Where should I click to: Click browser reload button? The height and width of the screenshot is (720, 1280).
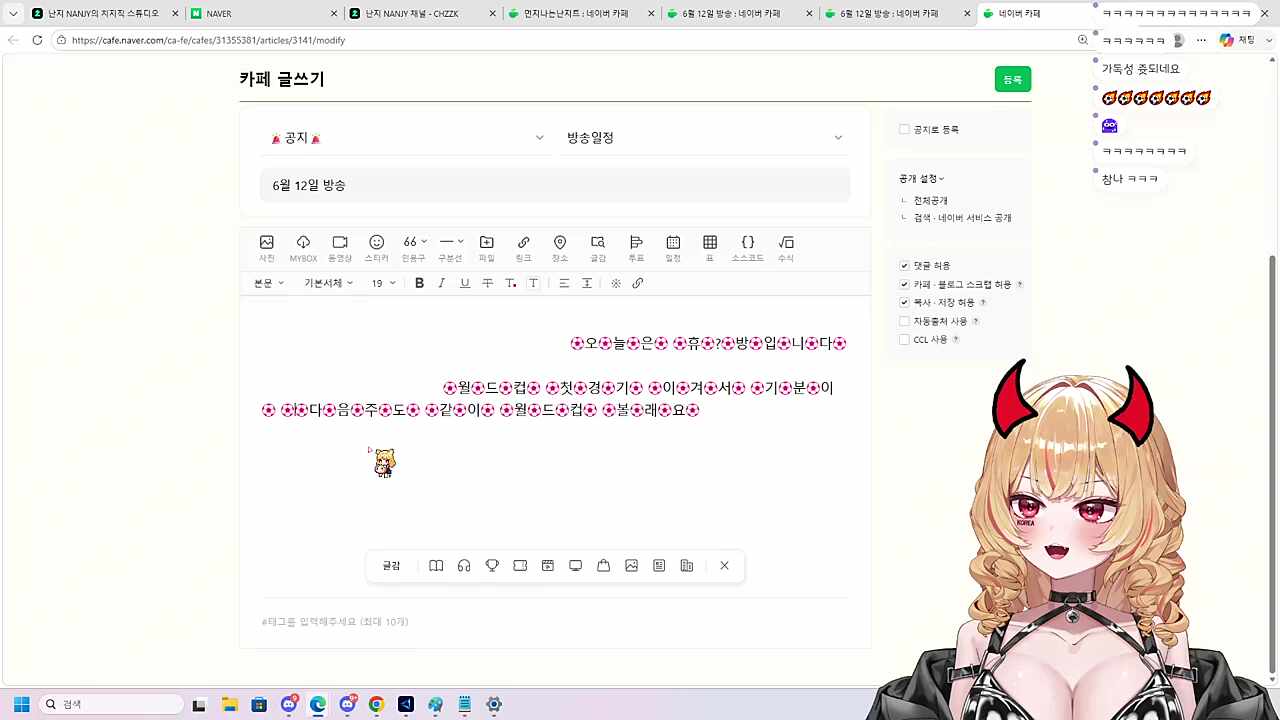37,40
